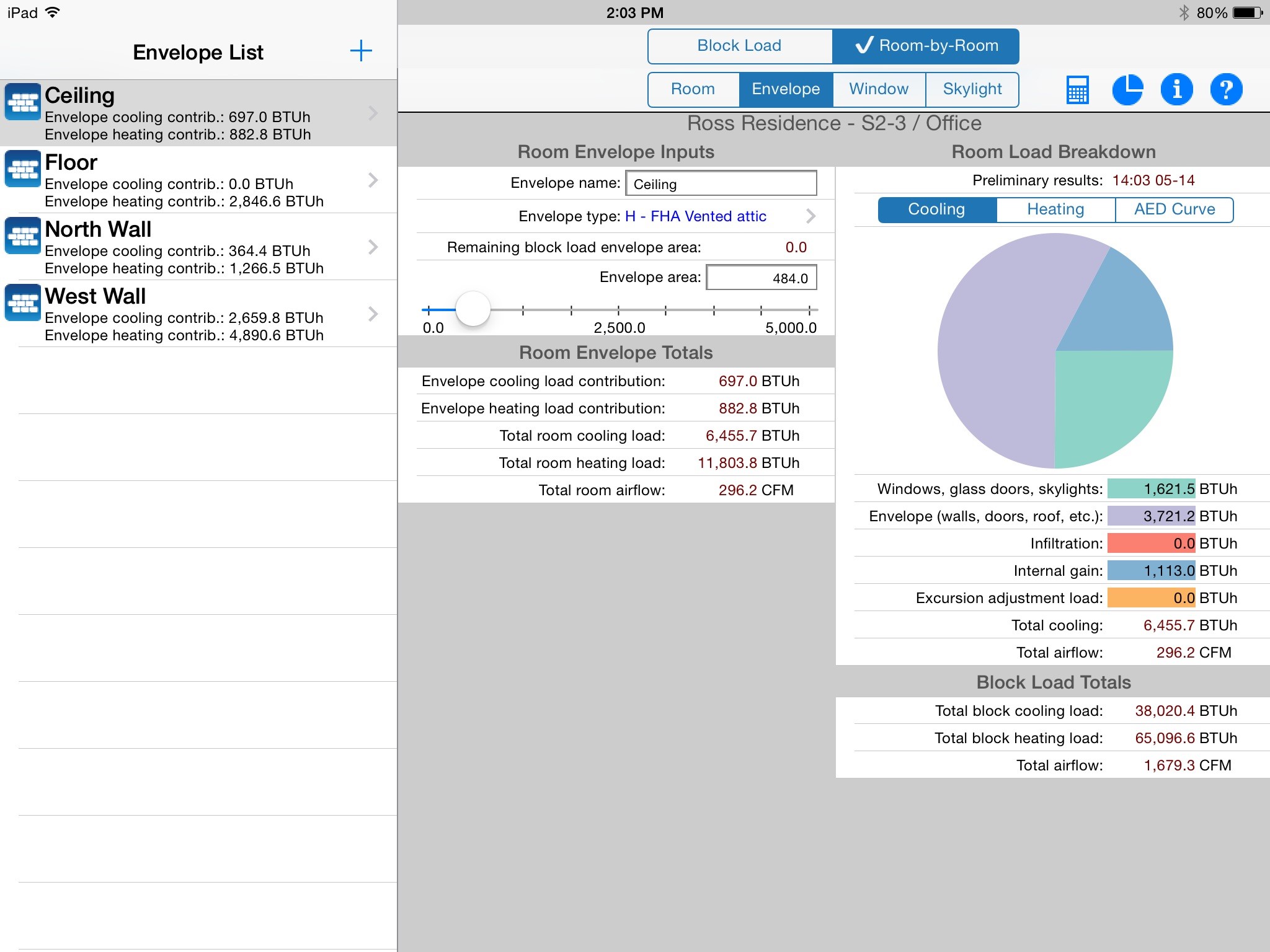Tap the Bluetooth status icon

[1183, 12]
